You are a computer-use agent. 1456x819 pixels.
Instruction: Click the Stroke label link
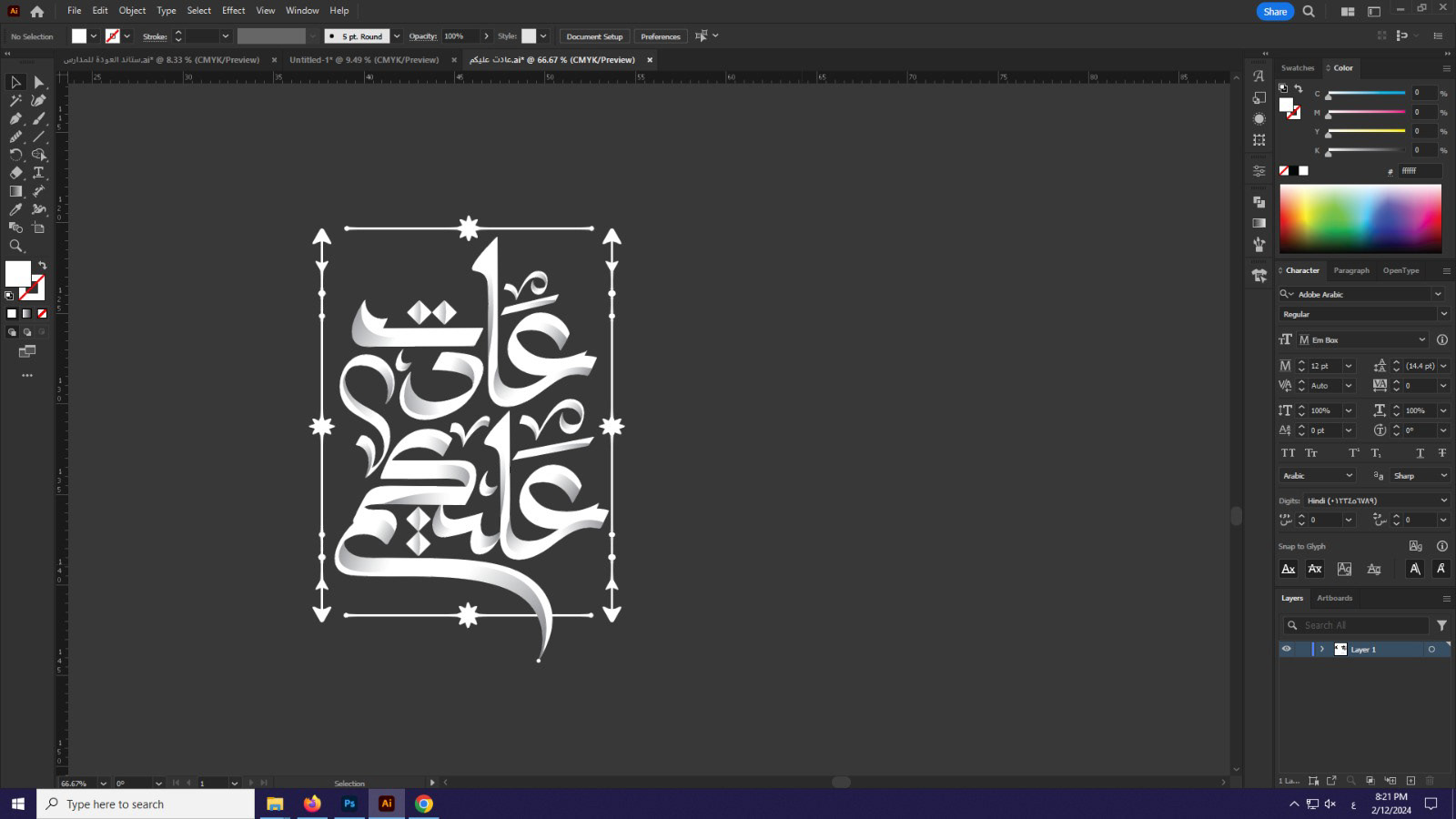(x=155, y=36)
